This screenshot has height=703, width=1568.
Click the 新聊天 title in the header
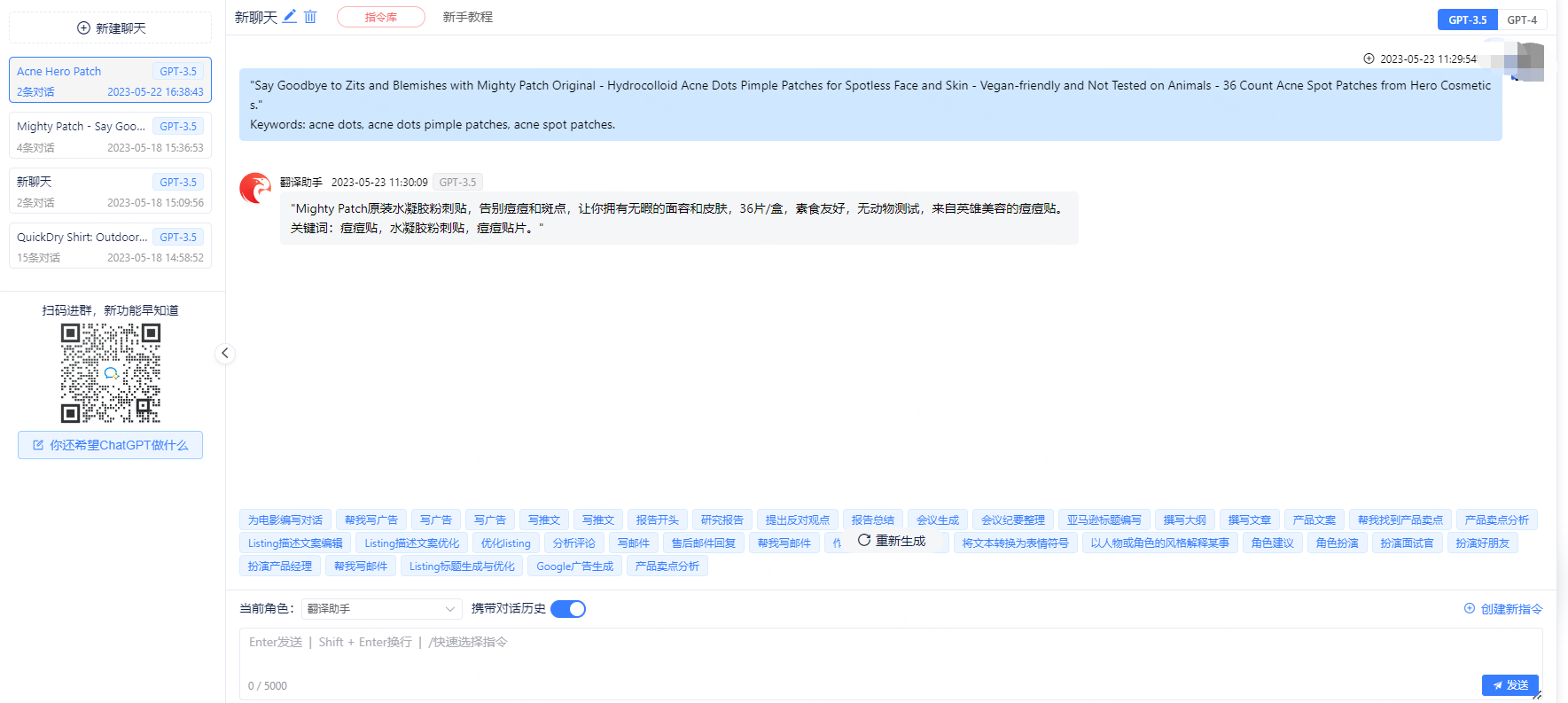pos(256,17)
